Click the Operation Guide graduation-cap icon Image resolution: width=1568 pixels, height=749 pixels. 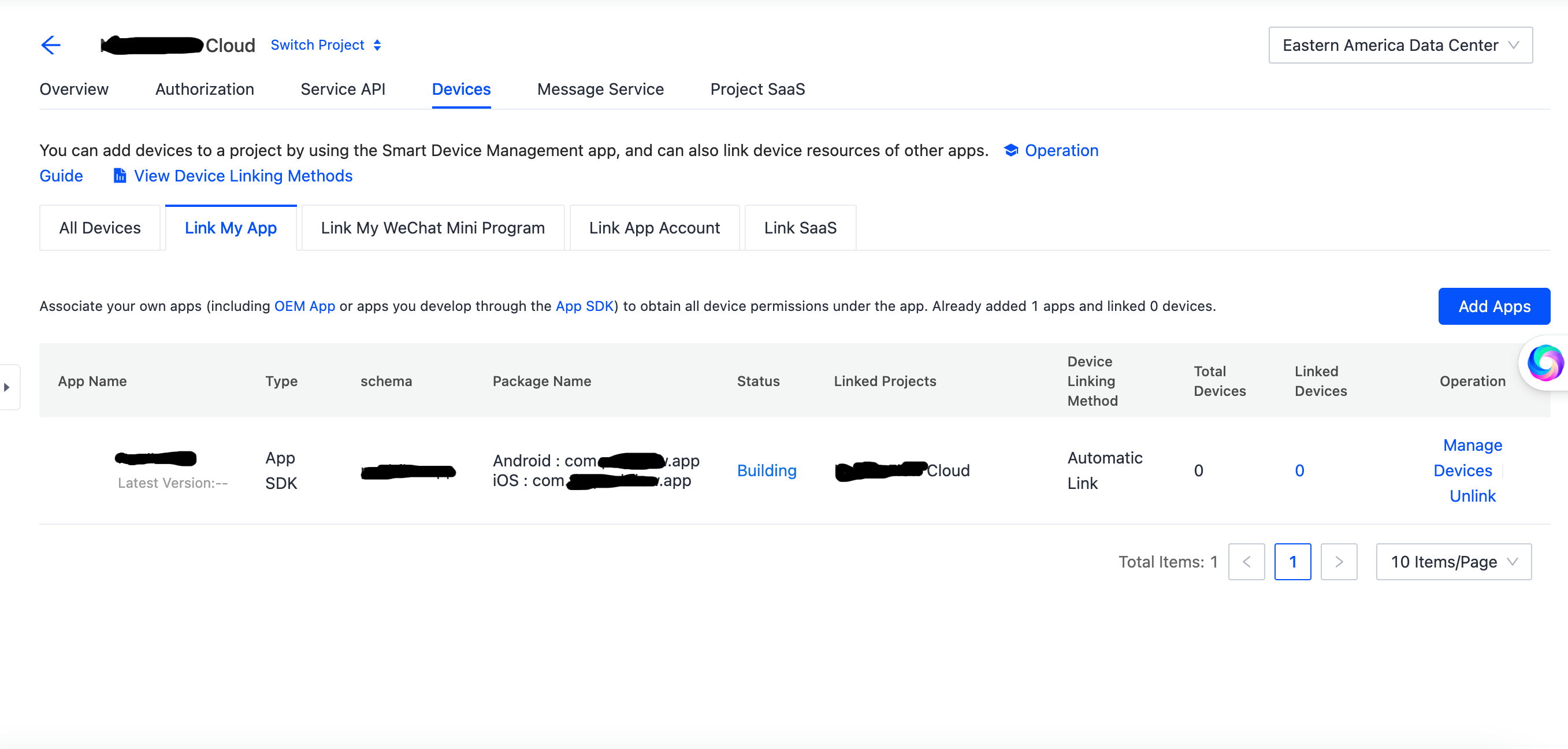[x=1010, y=150]
